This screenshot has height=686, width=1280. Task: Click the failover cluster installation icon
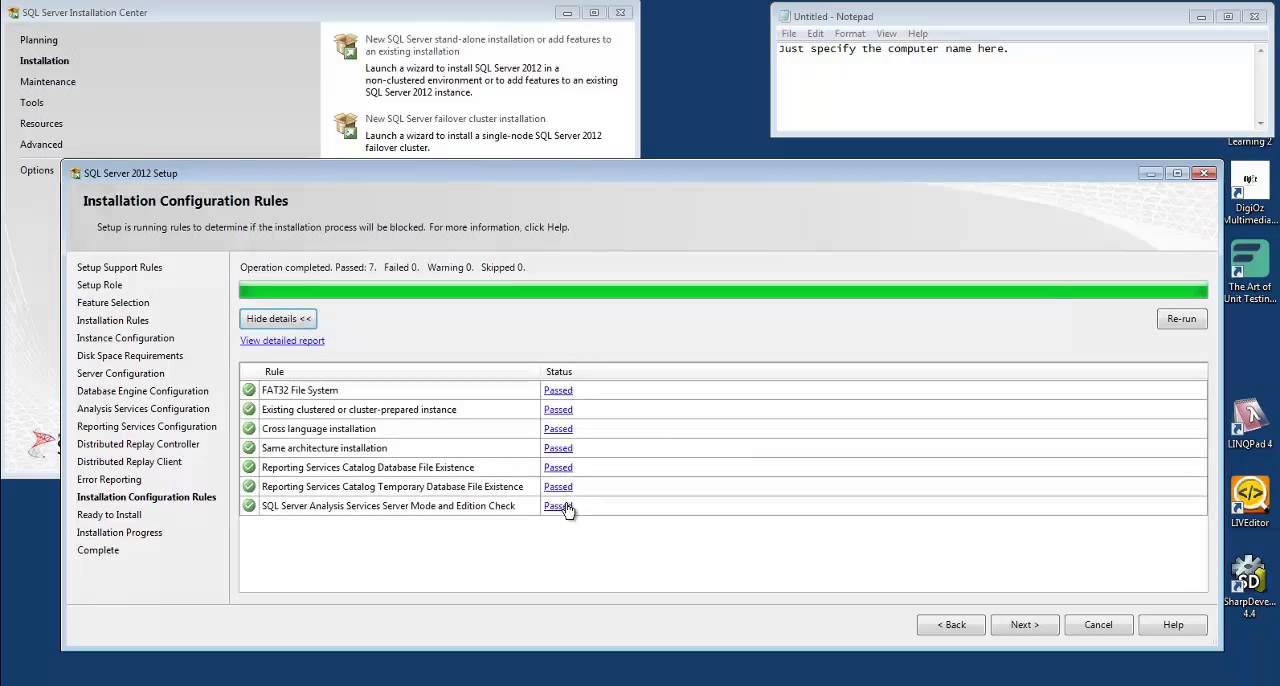tap(346, 125)
